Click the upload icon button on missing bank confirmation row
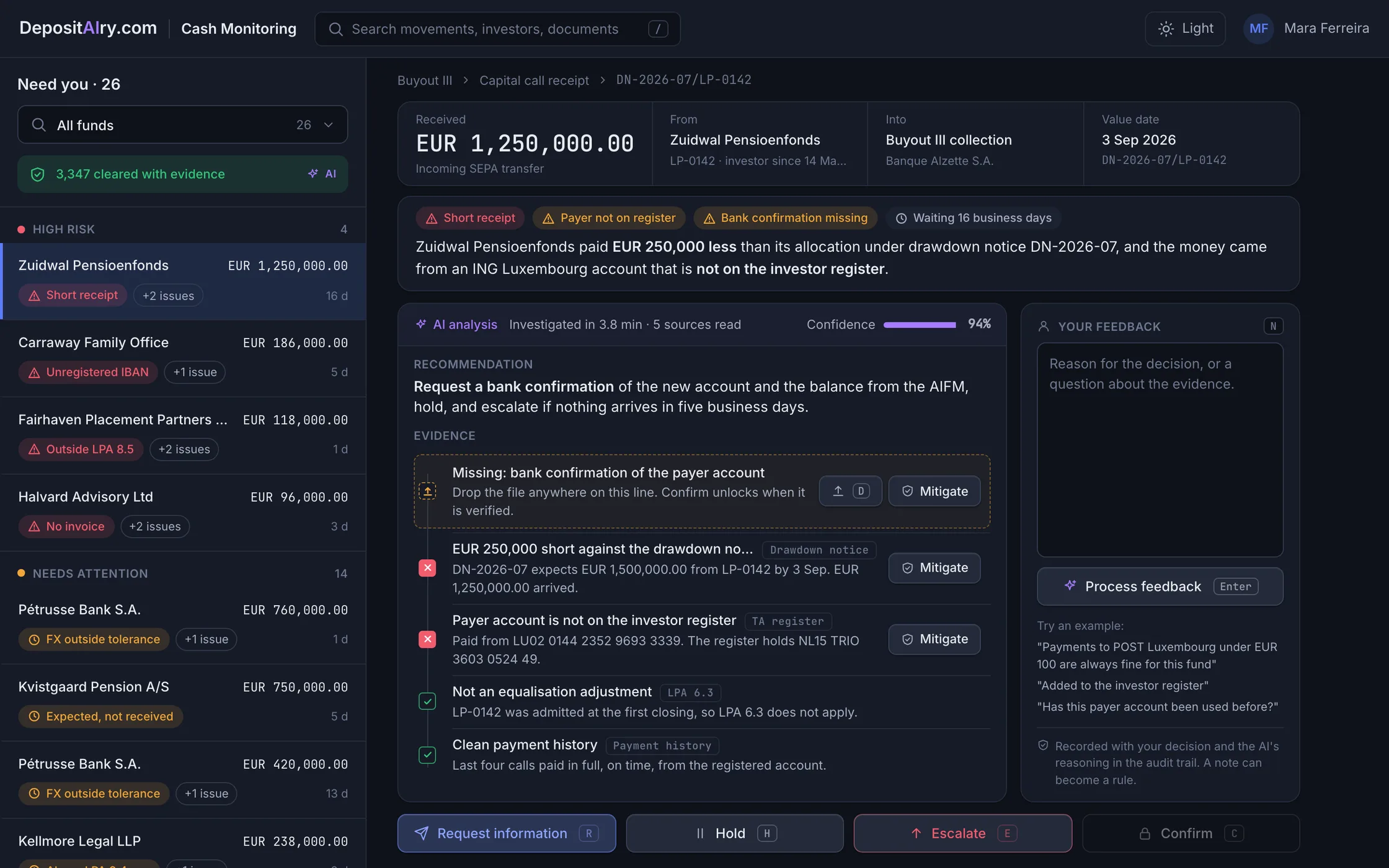 click(x=850, y=491)
